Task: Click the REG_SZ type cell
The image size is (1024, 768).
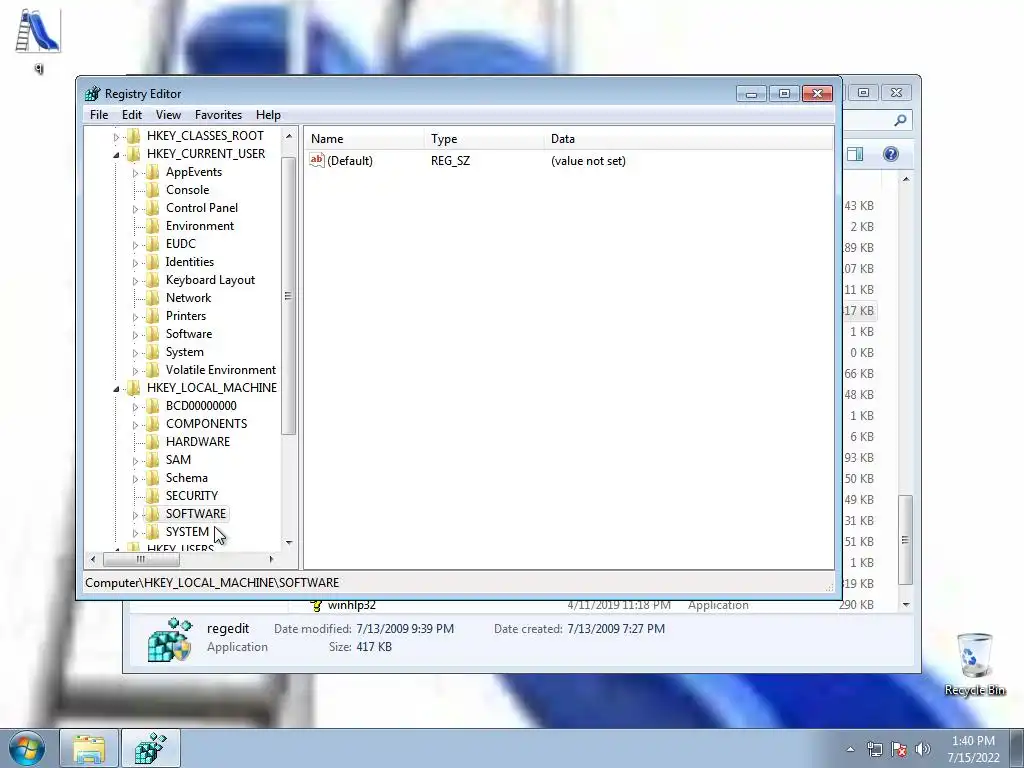Action: (450, 161)
